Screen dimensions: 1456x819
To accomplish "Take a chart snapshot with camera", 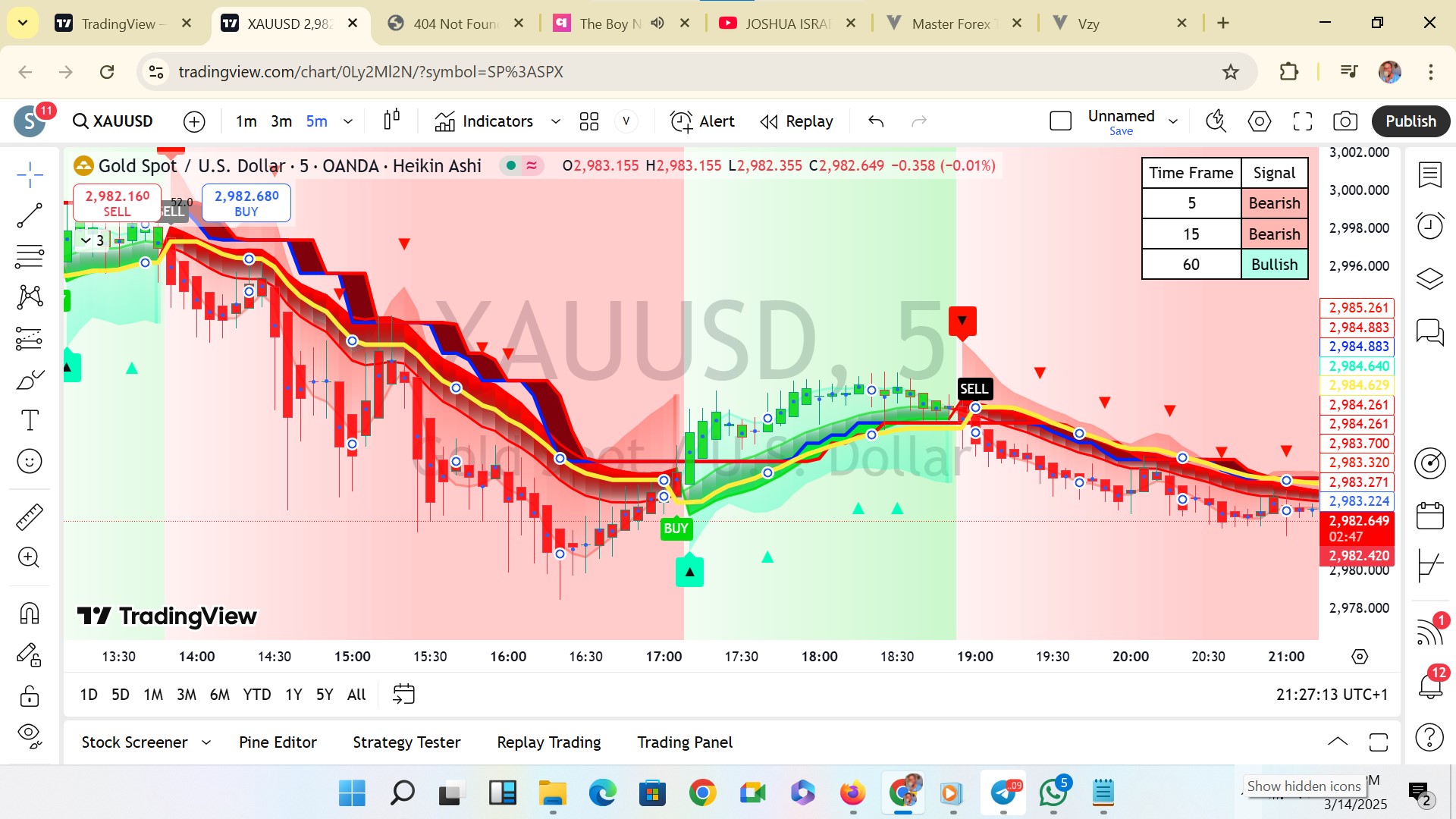I will [x=1345, y=121].
